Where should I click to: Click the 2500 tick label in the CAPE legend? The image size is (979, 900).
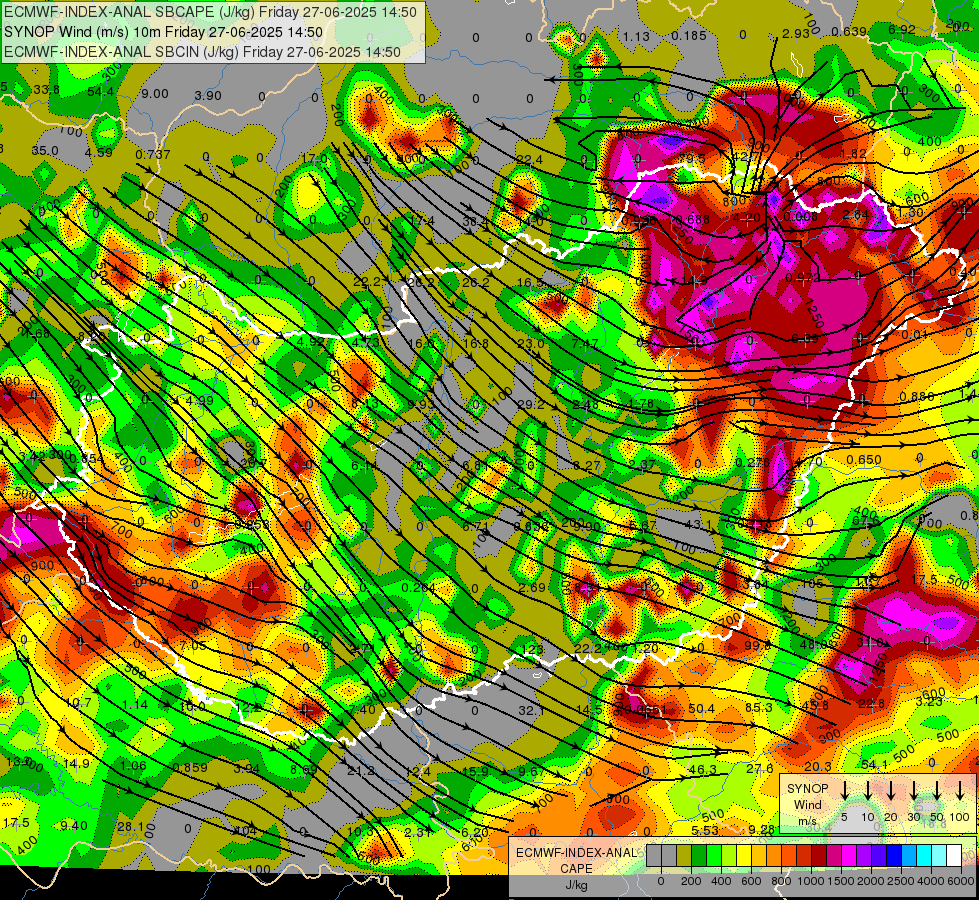(x=901, y=881)
